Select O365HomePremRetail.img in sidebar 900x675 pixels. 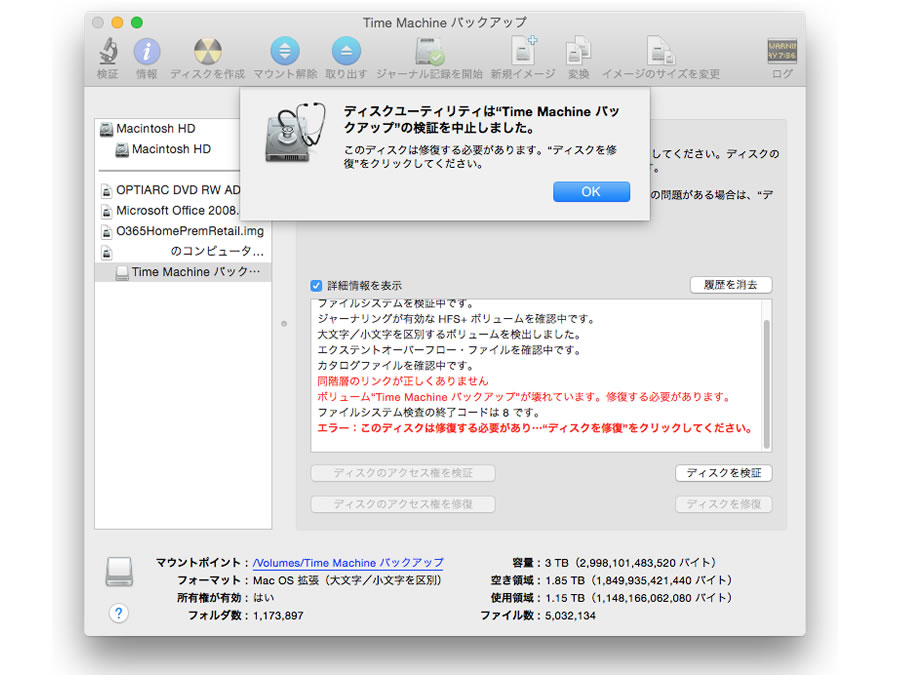click(x=183, y=231)
